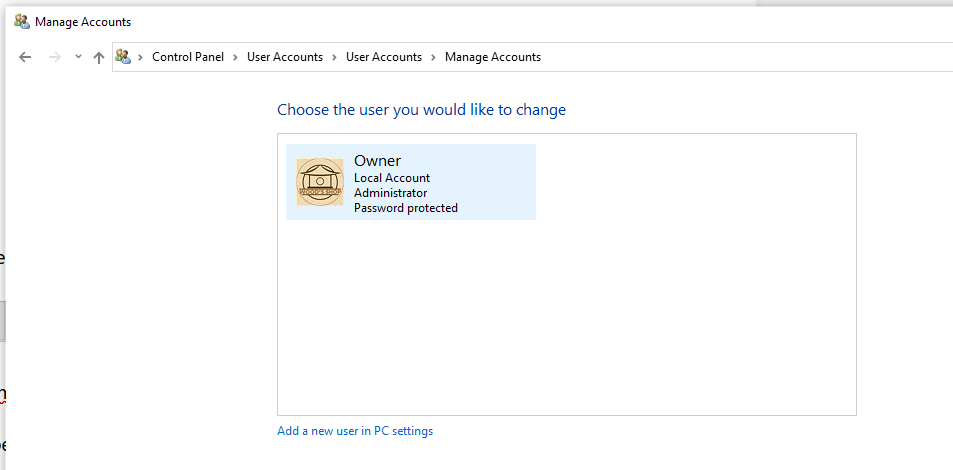The width and height of the screenshot is (953, 470).
Task: Add a new user in PC settings
Action: coord(355,431)
